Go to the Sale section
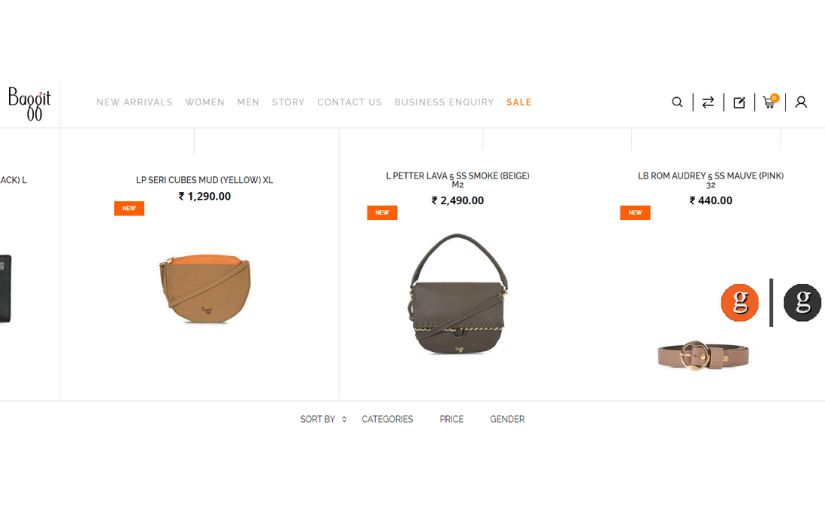The height and width of the screenshot is (525, 825). point(519,102)
